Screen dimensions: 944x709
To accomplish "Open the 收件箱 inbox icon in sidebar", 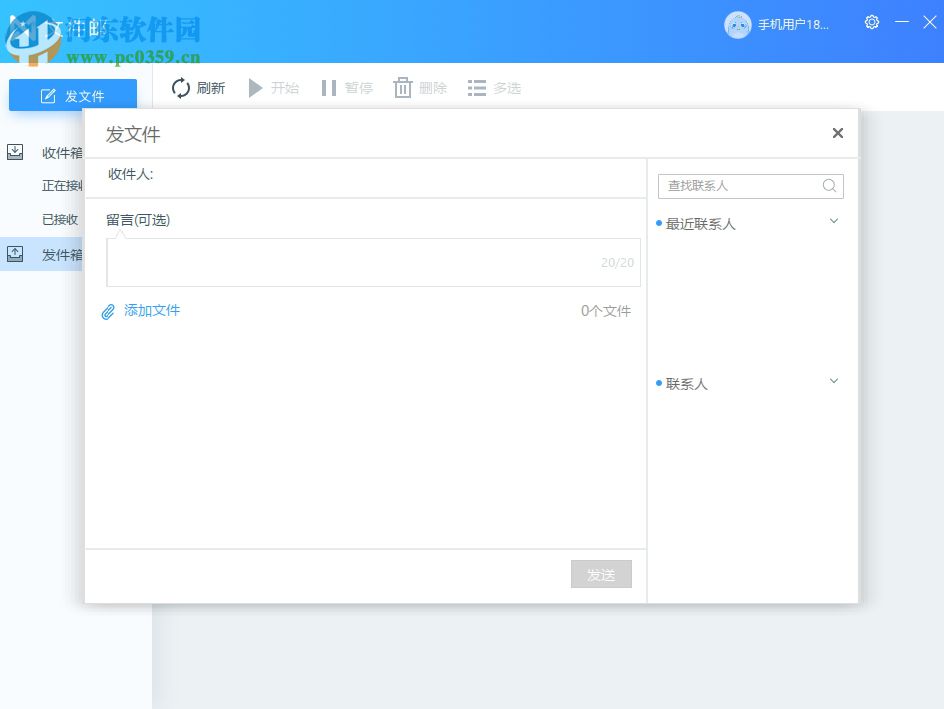I will (15, 151).
